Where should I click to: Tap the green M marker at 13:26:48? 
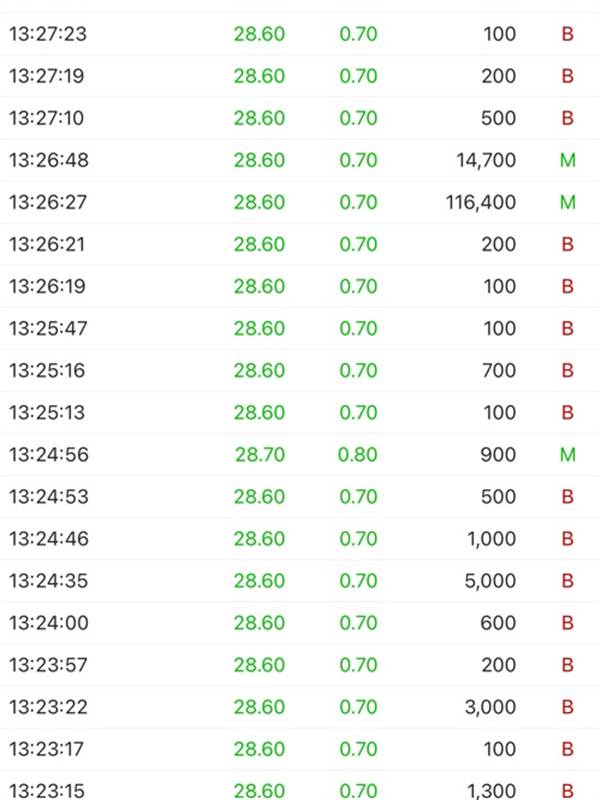(x=567, y=160)
